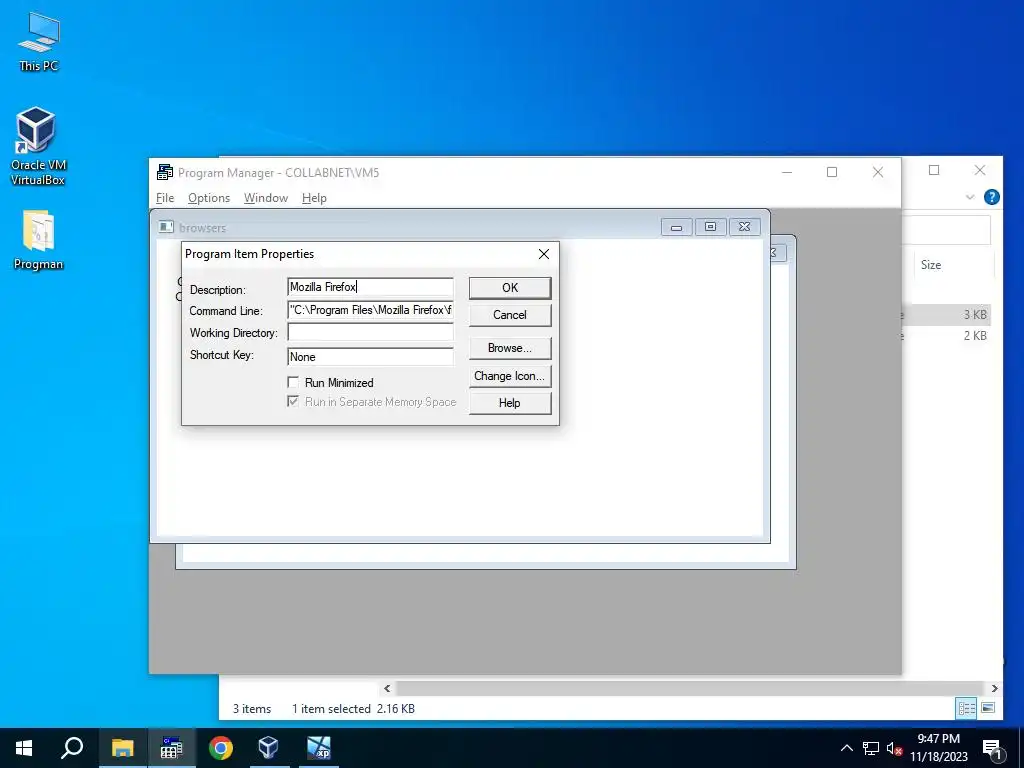Maximize the browsers group window
Screen dimensions: 1024x768
click(711, 227)
